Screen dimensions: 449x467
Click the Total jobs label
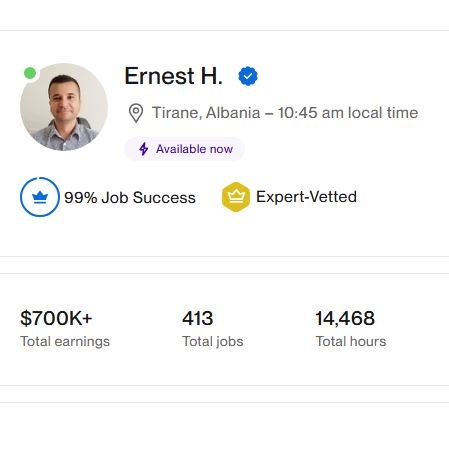pos(213,341)
